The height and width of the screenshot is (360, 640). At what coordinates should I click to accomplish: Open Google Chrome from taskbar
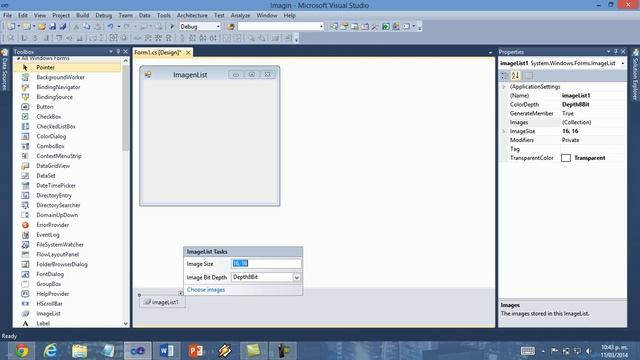22,351
